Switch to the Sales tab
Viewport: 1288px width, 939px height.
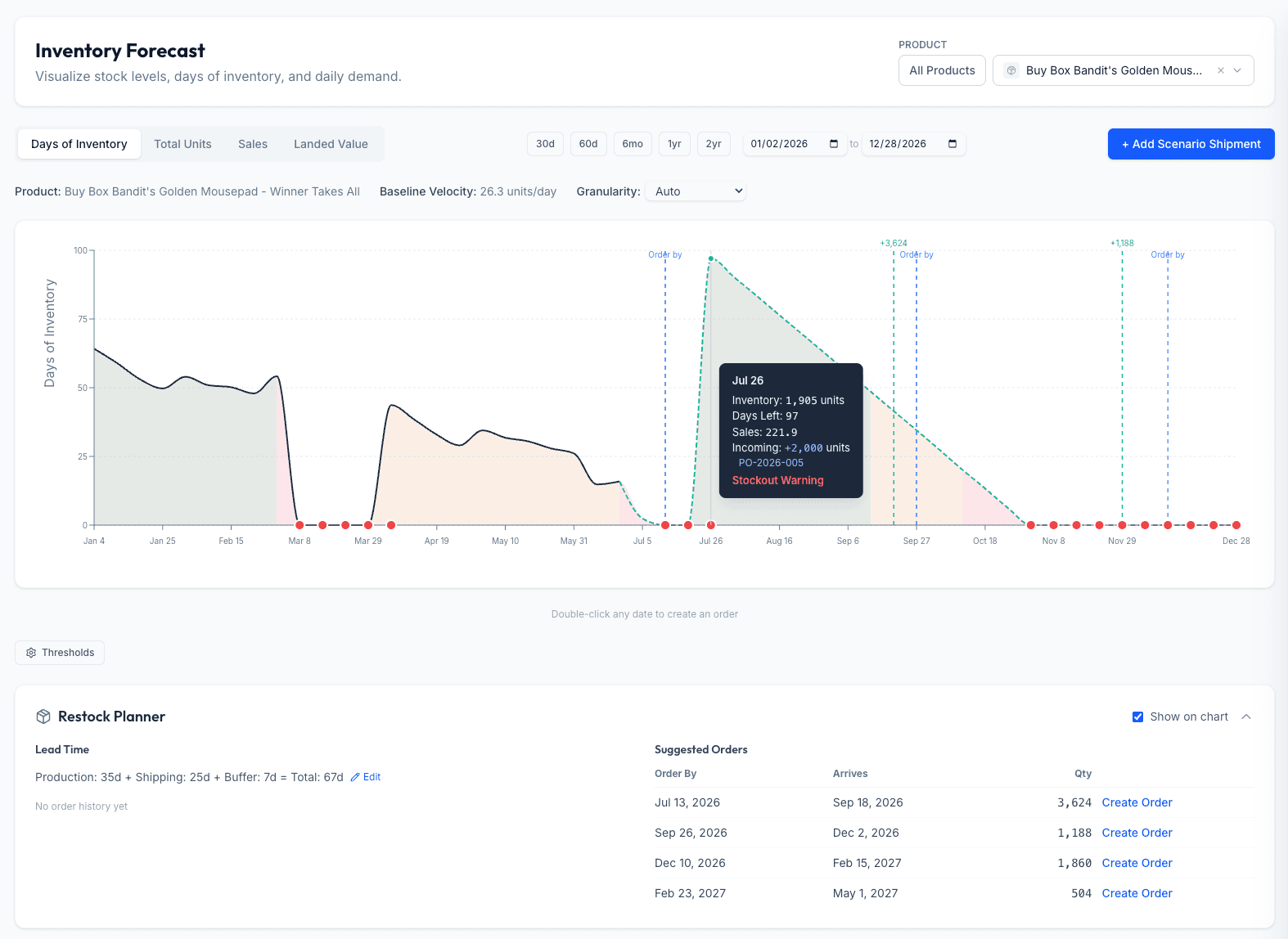pyautogui.click(x=253, y=144)
